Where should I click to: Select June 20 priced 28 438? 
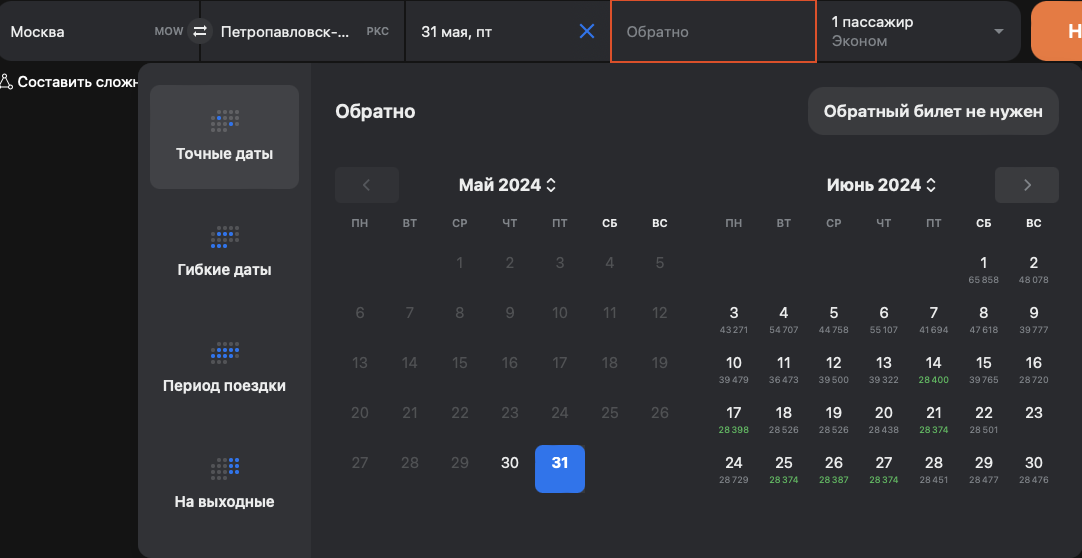[x=883, y=419]
